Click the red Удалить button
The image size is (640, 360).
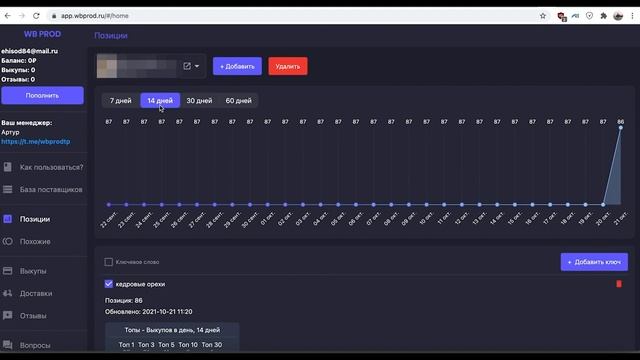point(288,66)
